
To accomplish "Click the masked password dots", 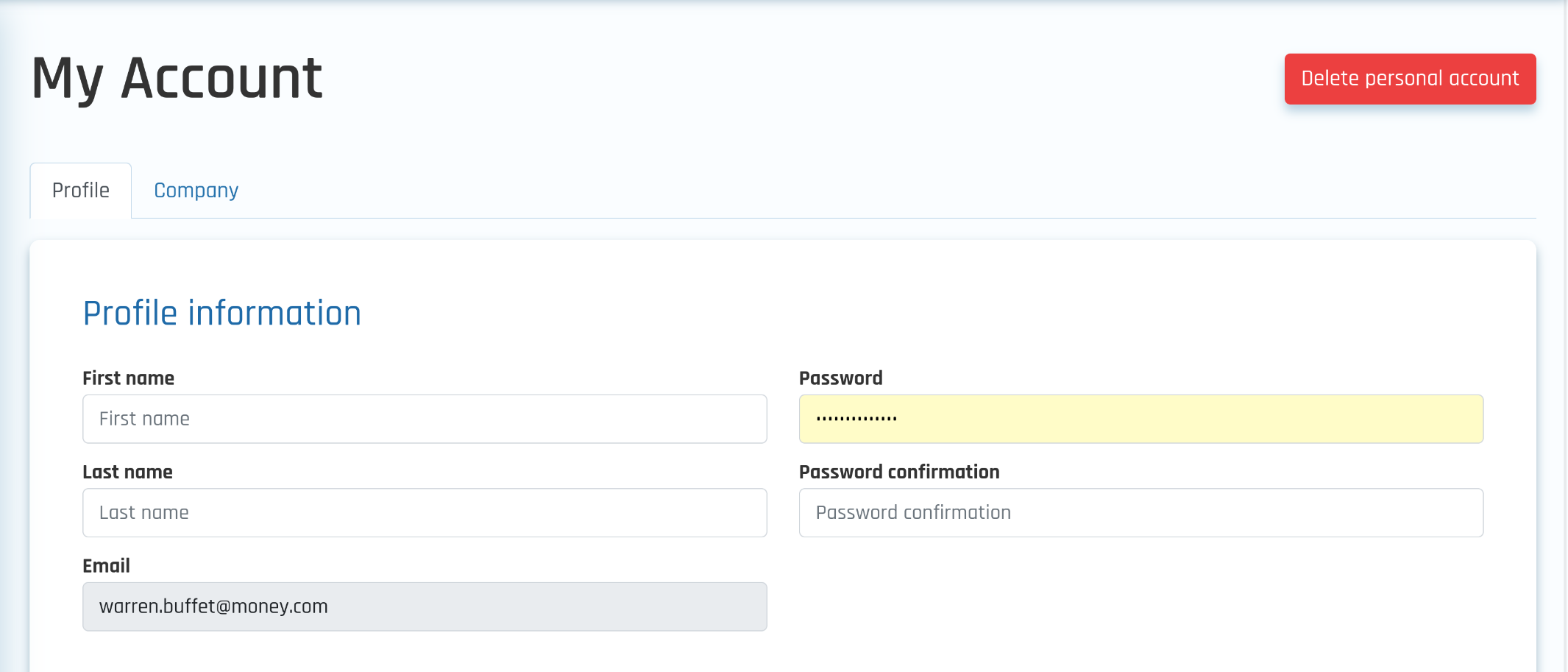I will click(x=856, y=419).
